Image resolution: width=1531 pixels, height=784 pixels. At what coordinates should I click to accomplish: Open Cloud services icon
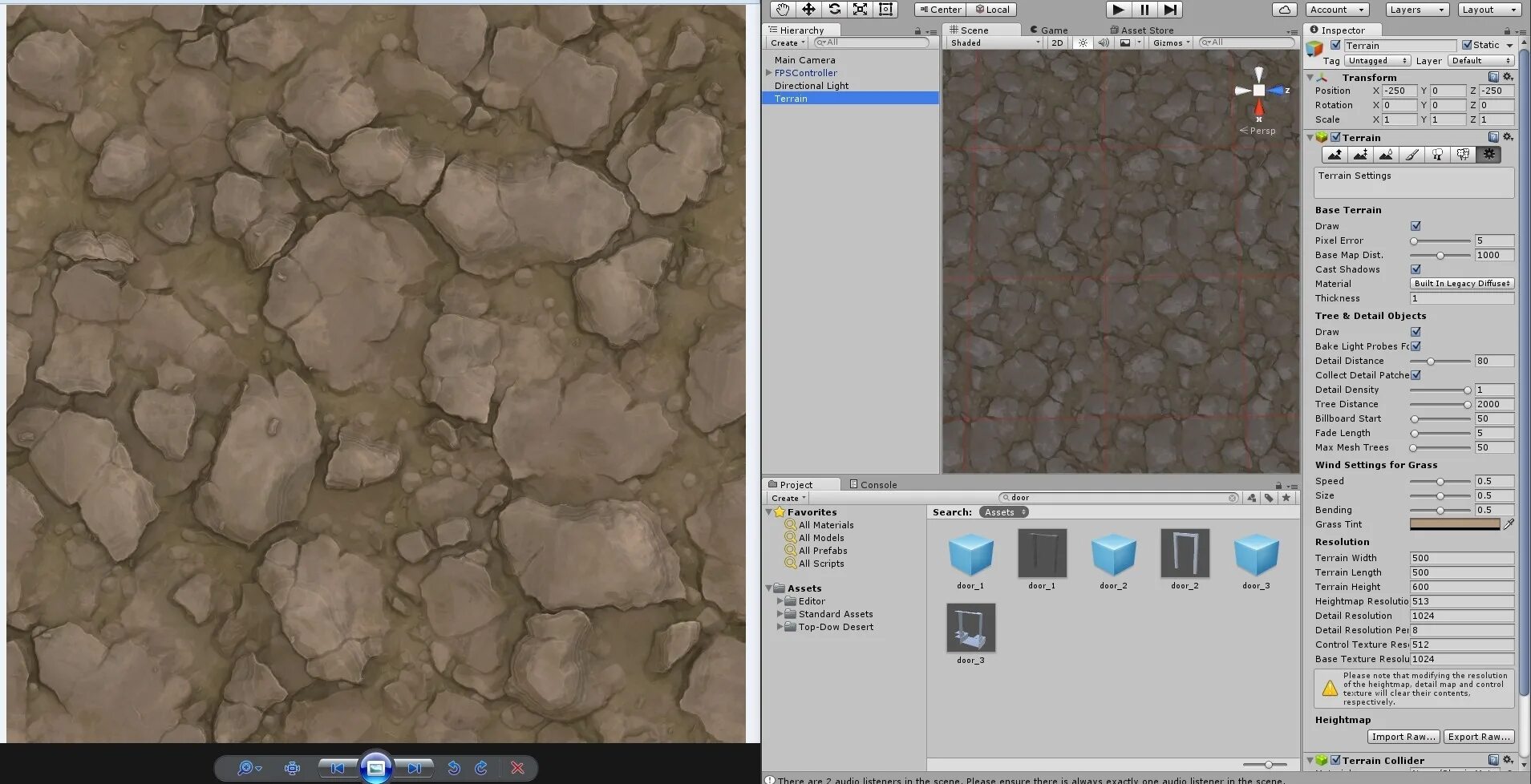pos(1285,10)
